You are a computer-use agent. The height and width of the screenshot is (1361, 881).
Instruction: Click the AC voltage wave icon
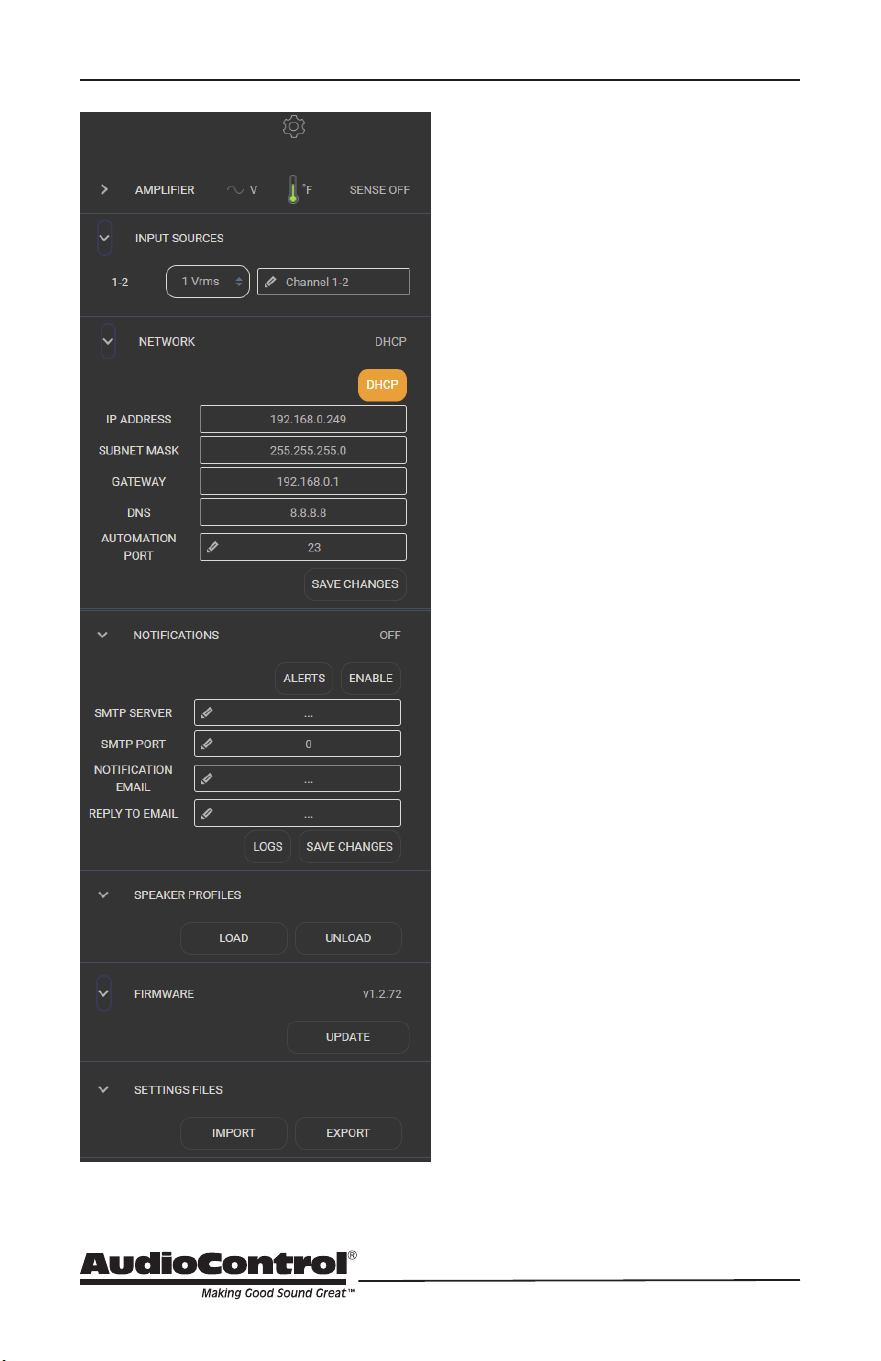point(236,190)
